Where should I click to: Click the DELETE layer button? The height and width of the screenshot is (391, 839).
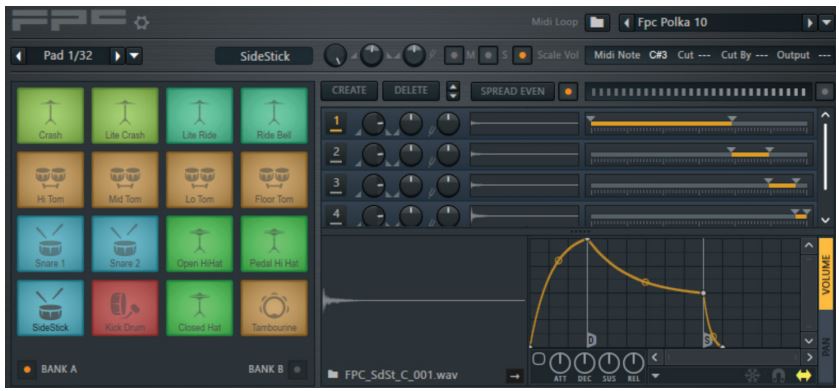point(411,91)
